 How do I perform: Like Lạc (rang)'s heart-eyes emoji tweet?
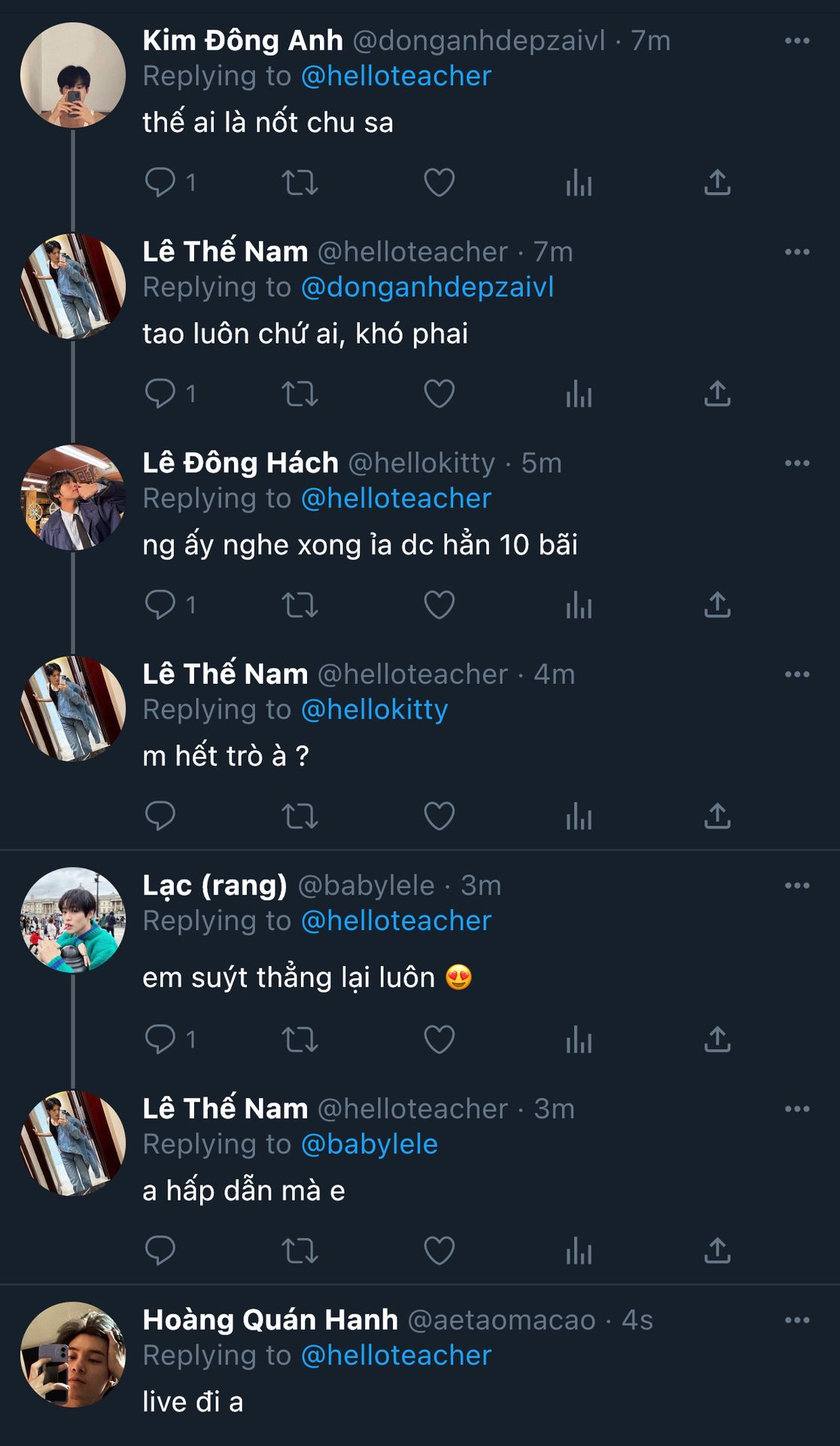439,1039
